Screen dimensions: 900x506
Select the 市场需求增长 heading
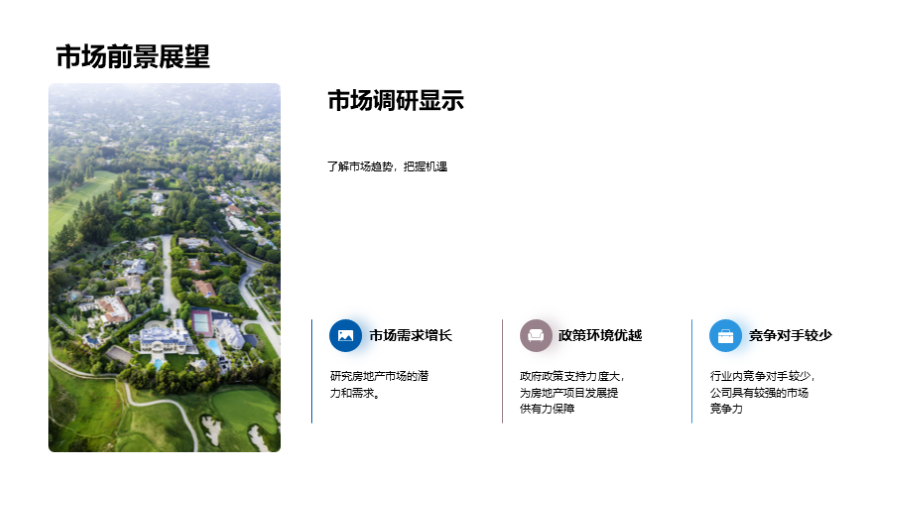(410, 336)
